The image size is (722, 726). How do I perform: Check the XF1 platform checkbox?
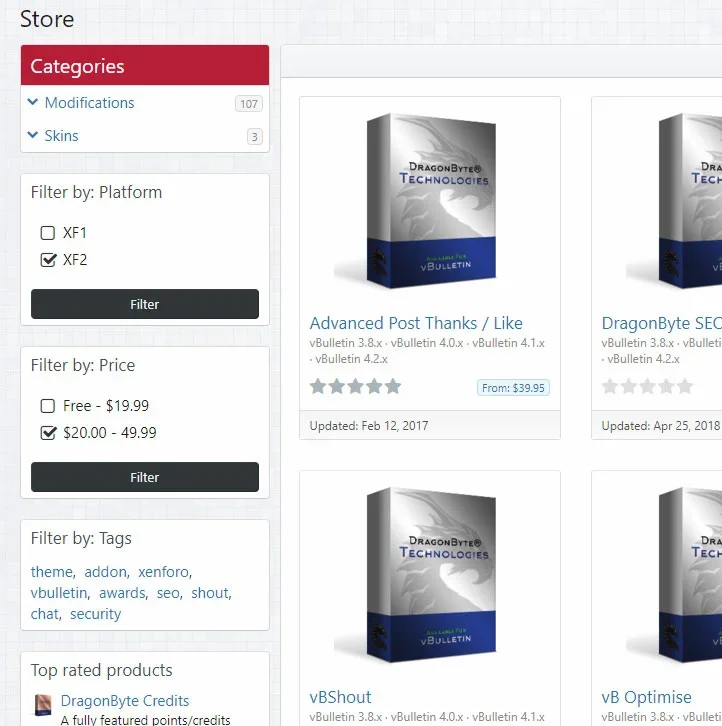point(48,233)
